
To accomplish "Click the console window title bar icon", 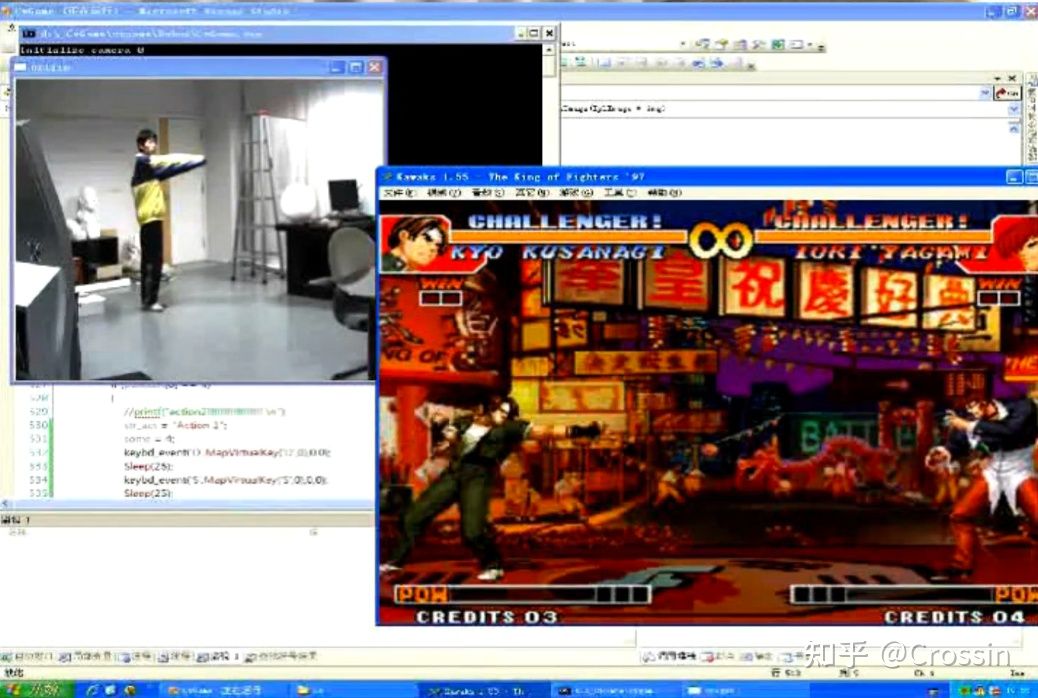I will [x=28, y=33].
